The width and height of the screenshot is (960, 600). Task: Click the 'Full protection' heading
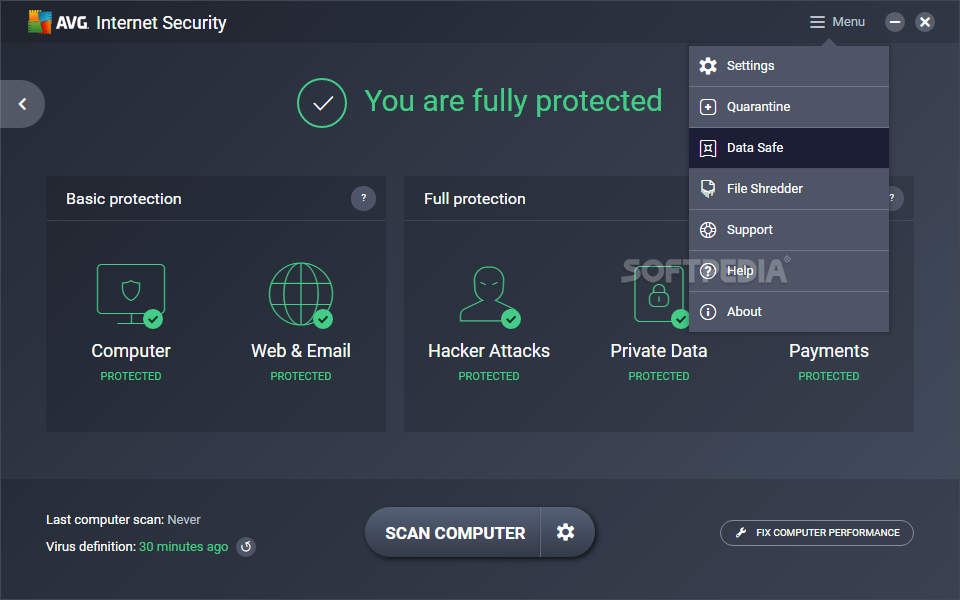(x=474, y=199)
